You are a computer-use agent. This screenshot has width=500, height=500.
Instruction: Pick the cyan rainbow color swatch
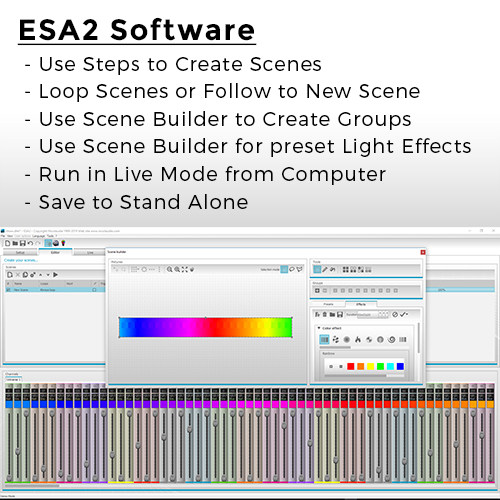tap(390, 366)
